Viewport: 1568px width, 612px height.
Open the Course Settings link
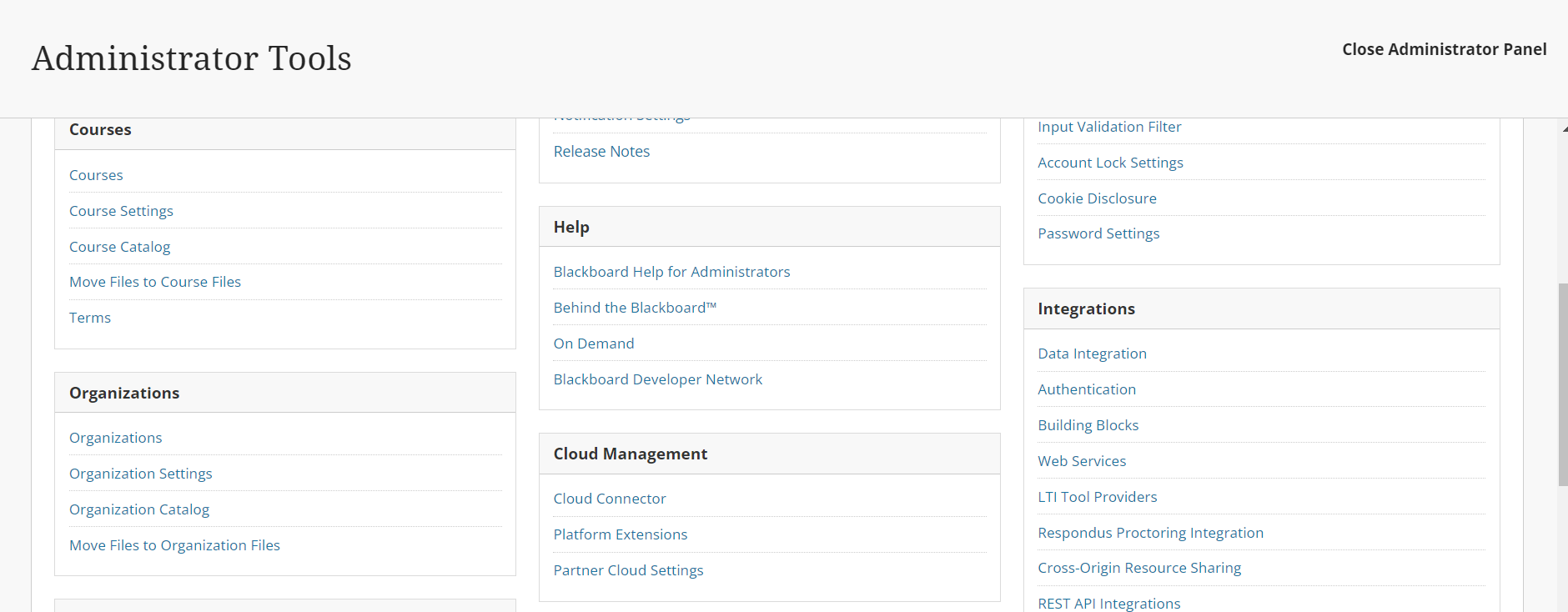(x=121, y=211)
